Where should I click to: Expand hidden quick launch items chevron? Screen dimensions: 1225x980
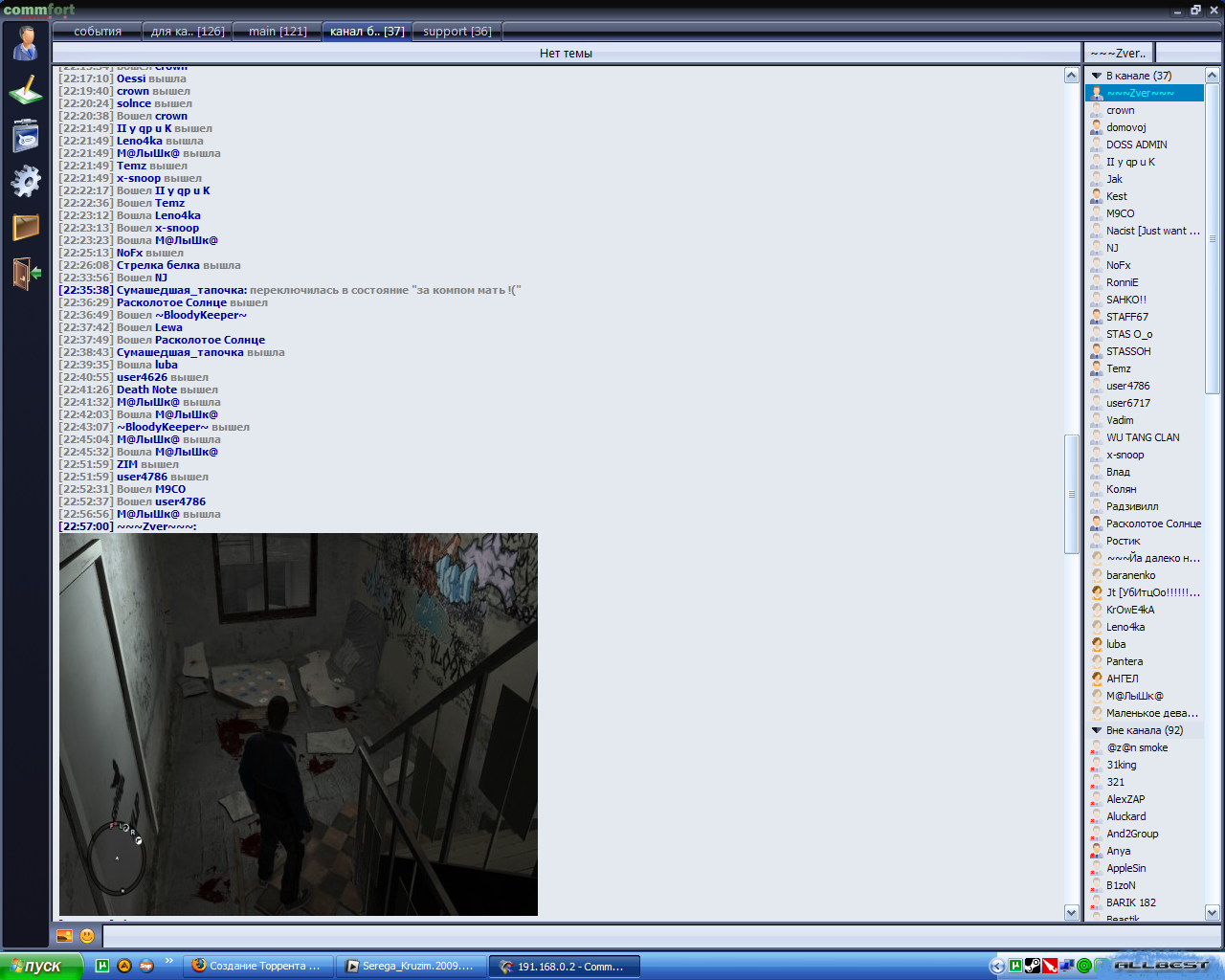coord(169,961)
